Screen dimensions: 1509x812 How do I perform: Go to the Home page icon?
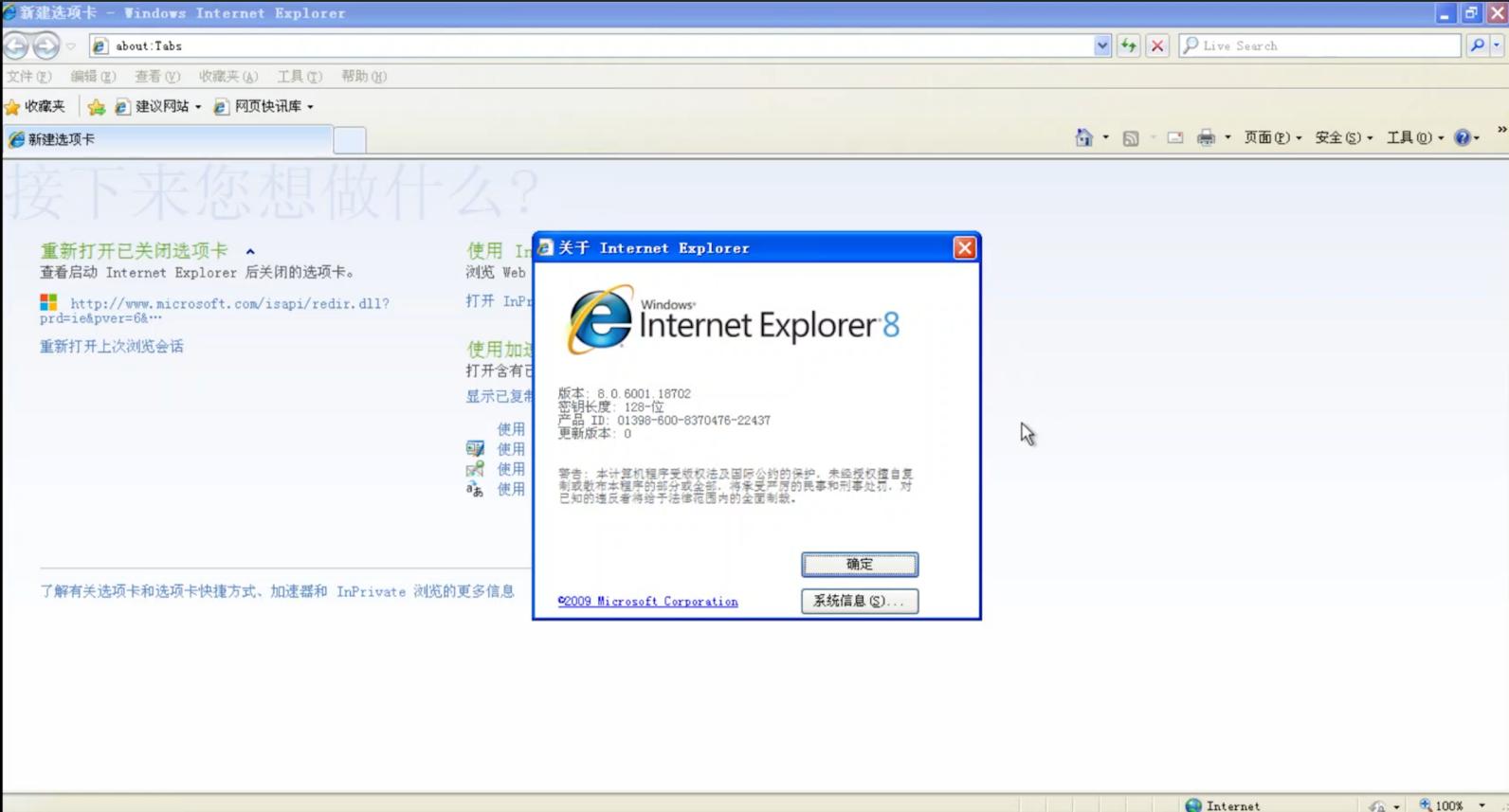tap(1084, 138)
